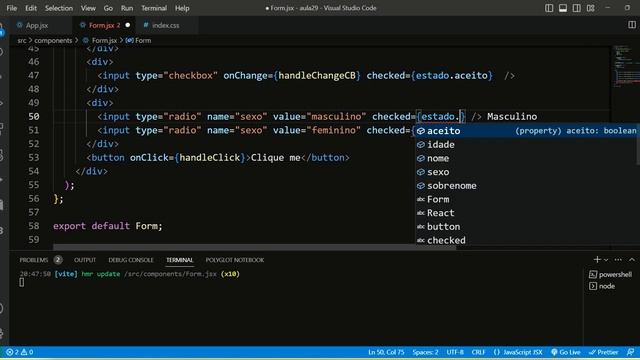Choose the sobrenome suggestion
This screenshot has width=640, height=360.
click(527, 185)
